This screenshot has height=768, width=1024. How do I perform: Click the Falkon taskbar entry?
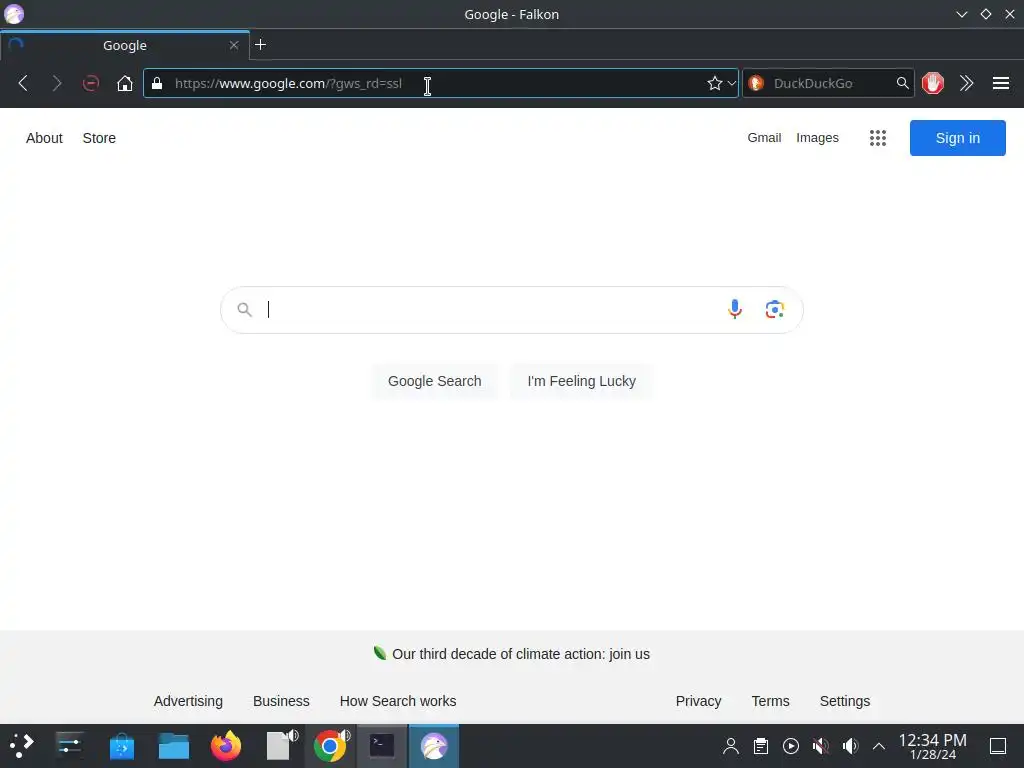point(434,746)
